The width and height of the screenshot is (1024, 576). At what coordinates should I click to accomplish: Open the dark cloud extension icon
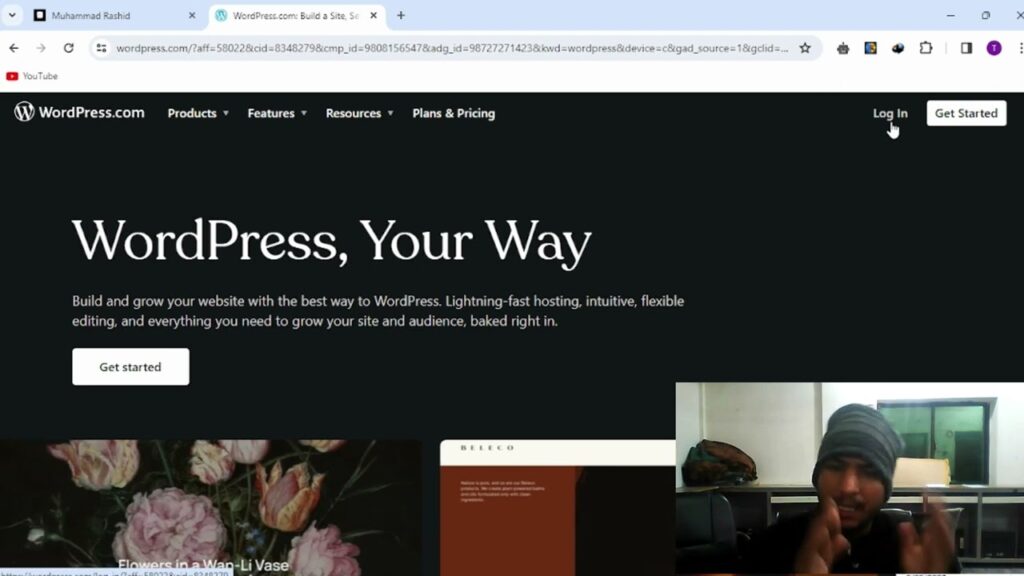point(898,48)
